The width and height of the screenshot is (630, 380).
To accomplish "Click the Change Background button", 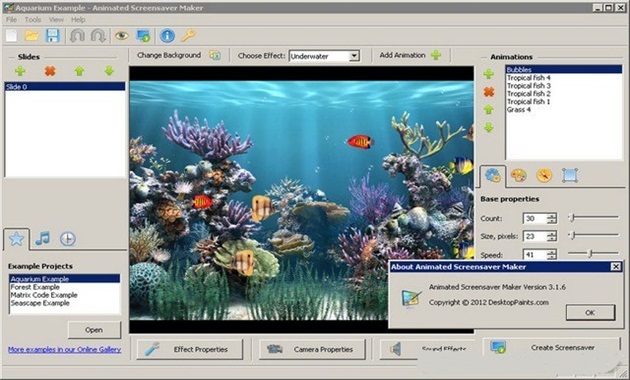I will (x=169, y=55).
